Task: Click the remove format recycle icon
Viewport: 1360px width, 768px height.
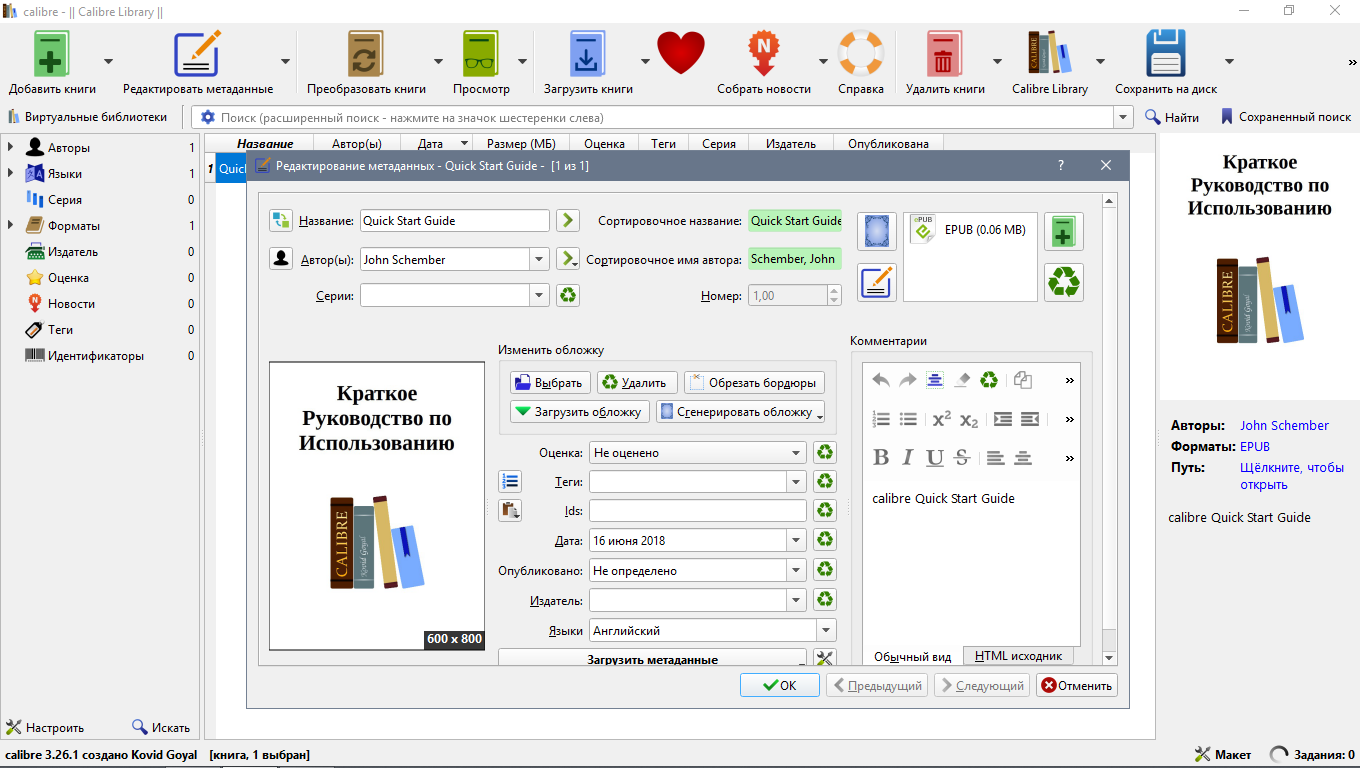Action: click(1064, 282)
